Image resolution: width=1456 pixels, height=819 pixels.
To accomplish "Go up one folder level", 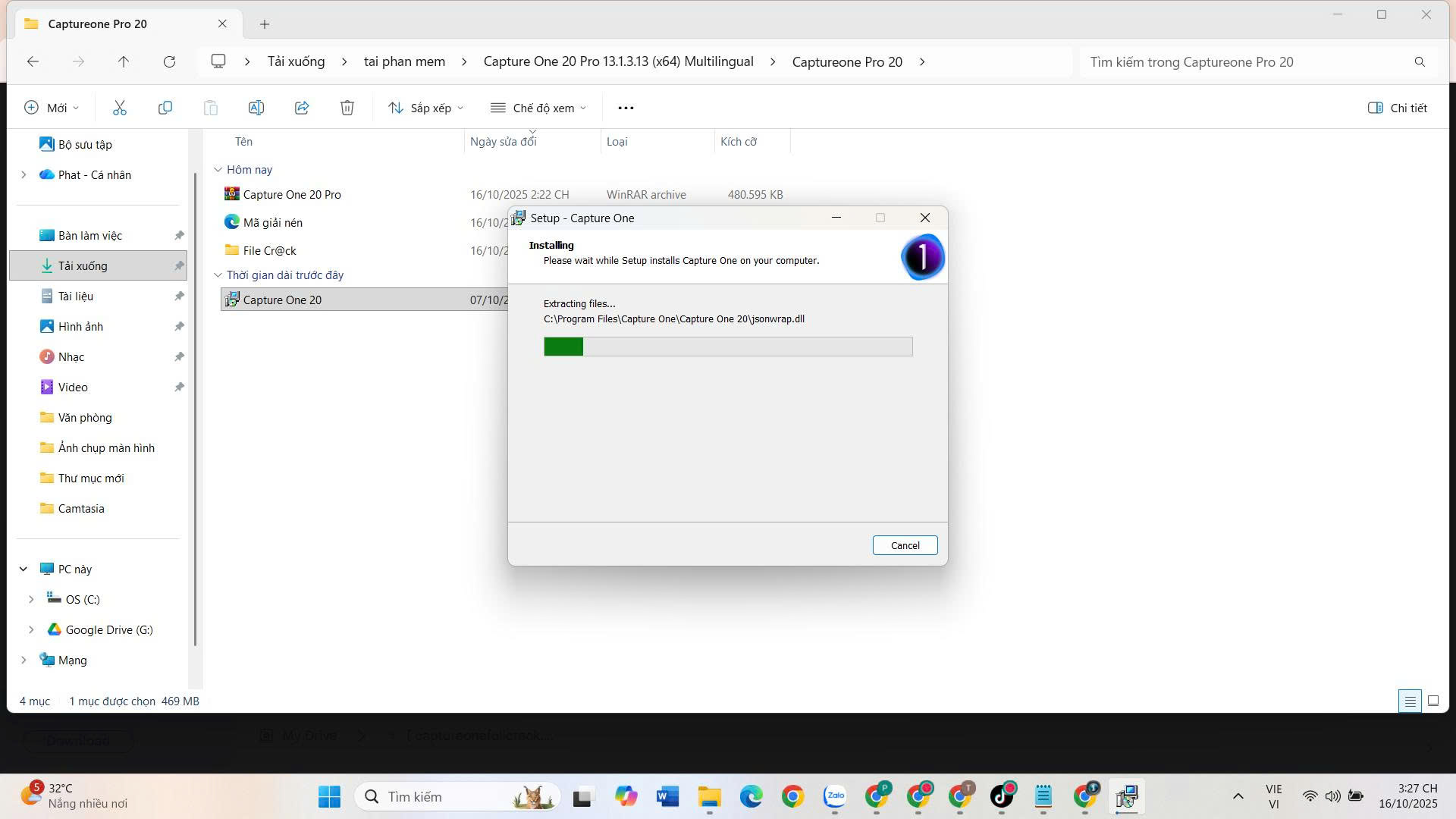I will click(124, 61).
